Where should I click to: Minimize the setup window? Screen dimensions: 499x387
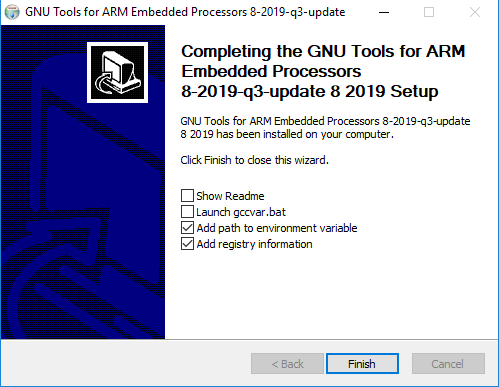[384, 12]
